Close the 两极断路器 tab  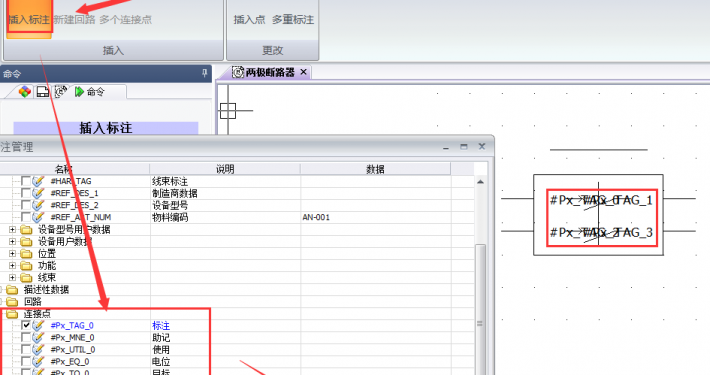click(x=303, y=72)
